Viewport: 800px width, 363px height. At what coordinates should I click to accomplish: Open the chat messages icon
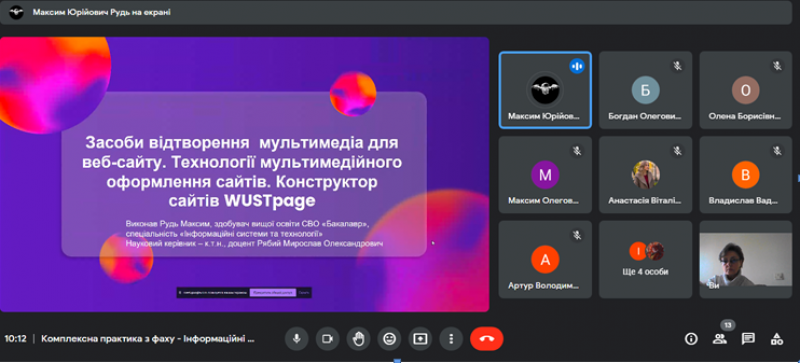click(x=748, y=338)
